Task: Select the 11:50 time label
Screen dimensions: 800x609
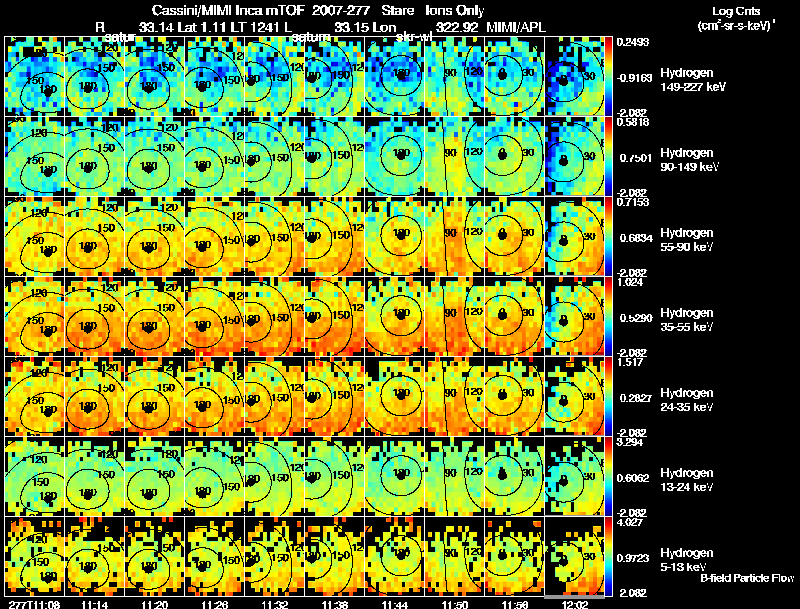Action: click(455, 604)
